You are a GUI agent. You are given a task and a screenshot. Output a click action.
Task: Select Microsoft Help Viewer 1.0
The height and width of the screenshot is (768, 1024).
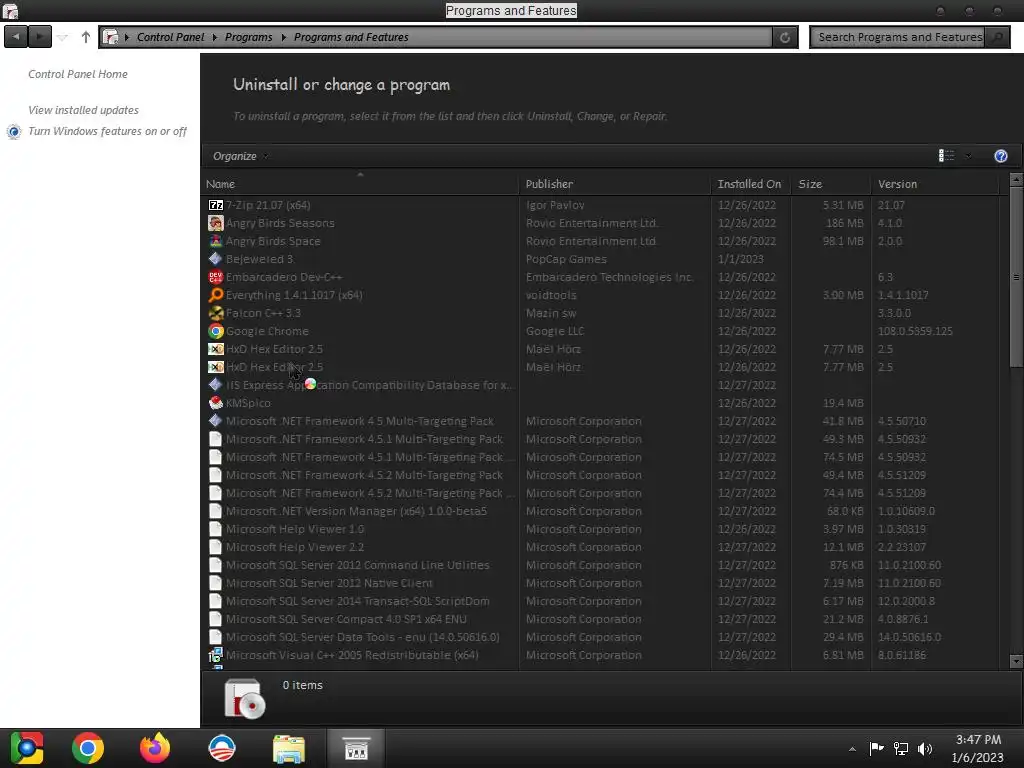(601, 529)
